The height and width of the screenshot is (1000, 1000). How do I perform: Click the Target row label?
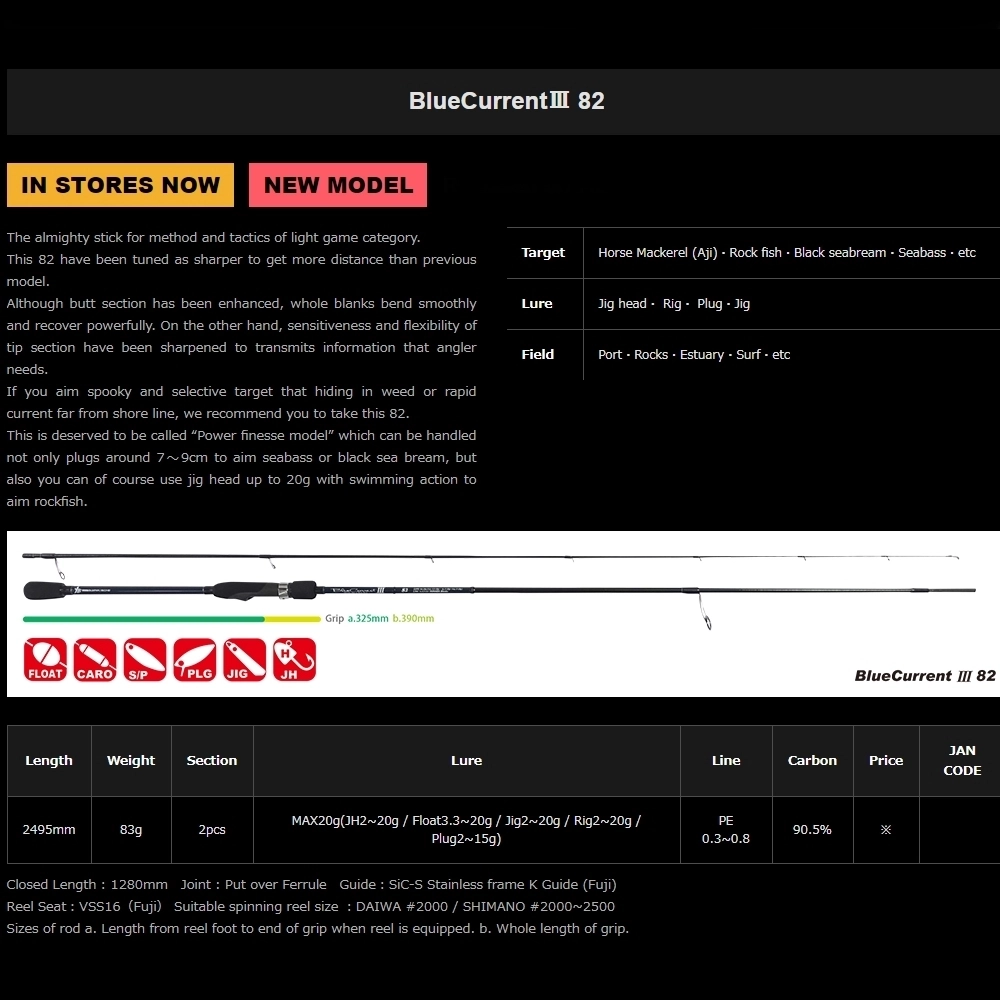pyautogui.click(x=543, y=253)
